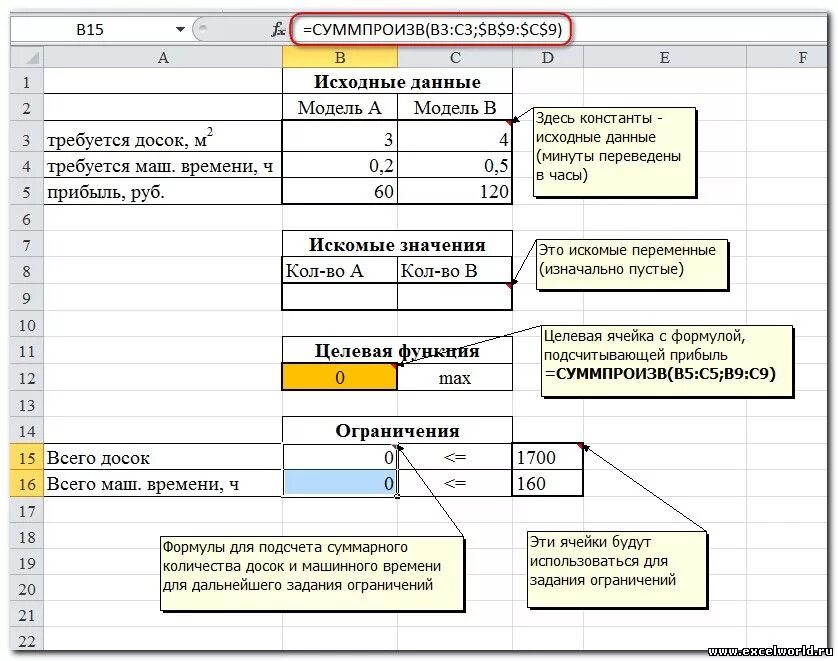The width and height of the screenshot is (838, 661).
Task: Click the 'Кол-во А' cell
Action: coord(340,271)
